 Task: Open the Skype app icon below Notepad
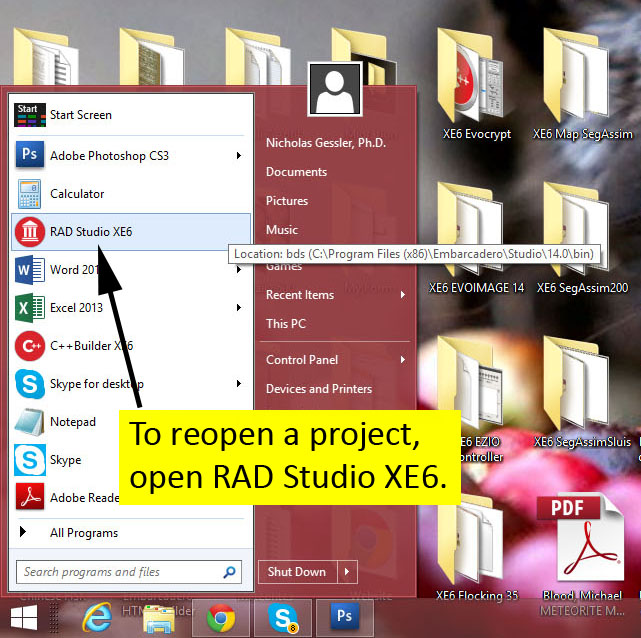tap(29, 460)
